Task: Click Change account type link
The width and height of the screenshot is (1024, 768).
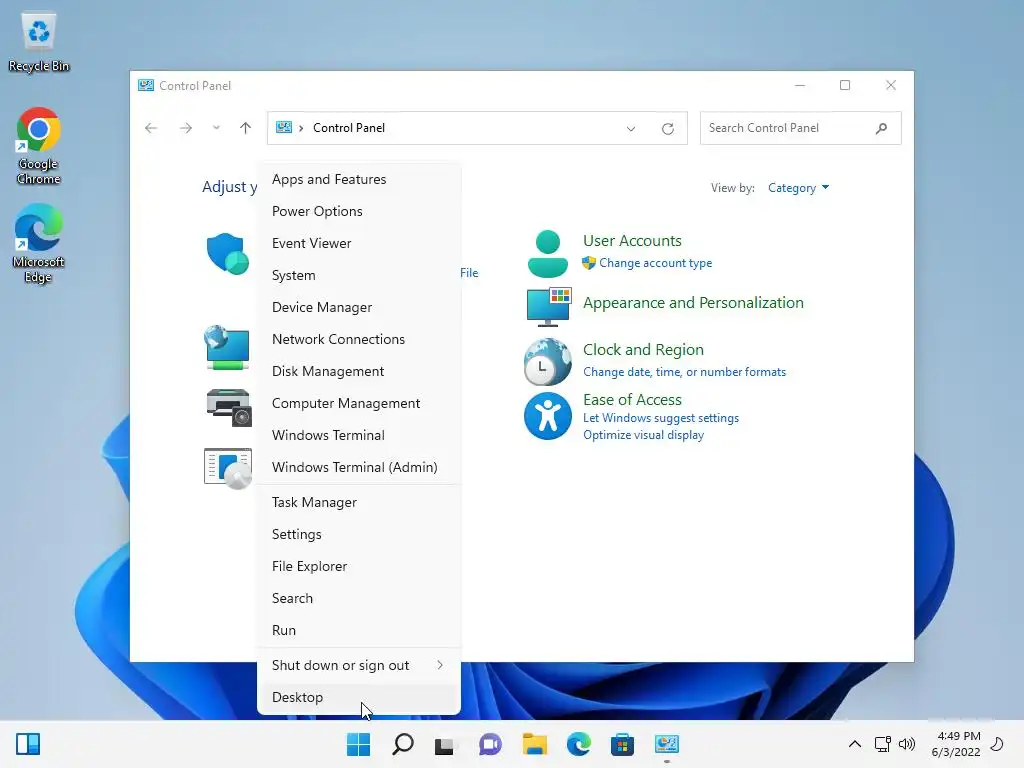Action: pos(656,263)
